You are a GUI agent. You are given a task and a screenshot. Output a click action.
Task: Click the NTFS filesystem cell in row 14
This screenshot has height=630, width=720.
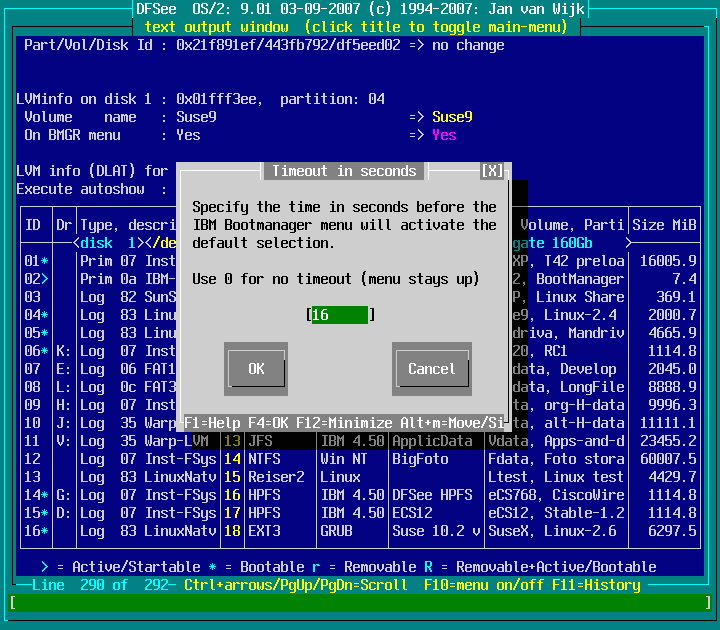click(x=264, y=459)
